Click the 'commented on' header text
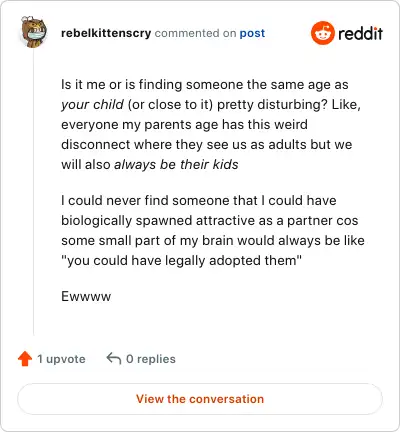This screenshot has width=400, height=432. 195,33
